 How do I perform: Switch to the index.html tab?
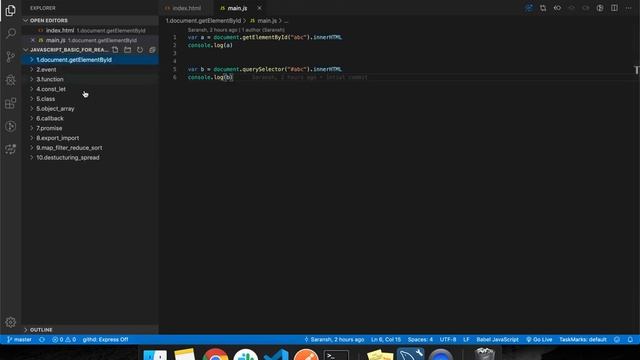coord(187,8)
